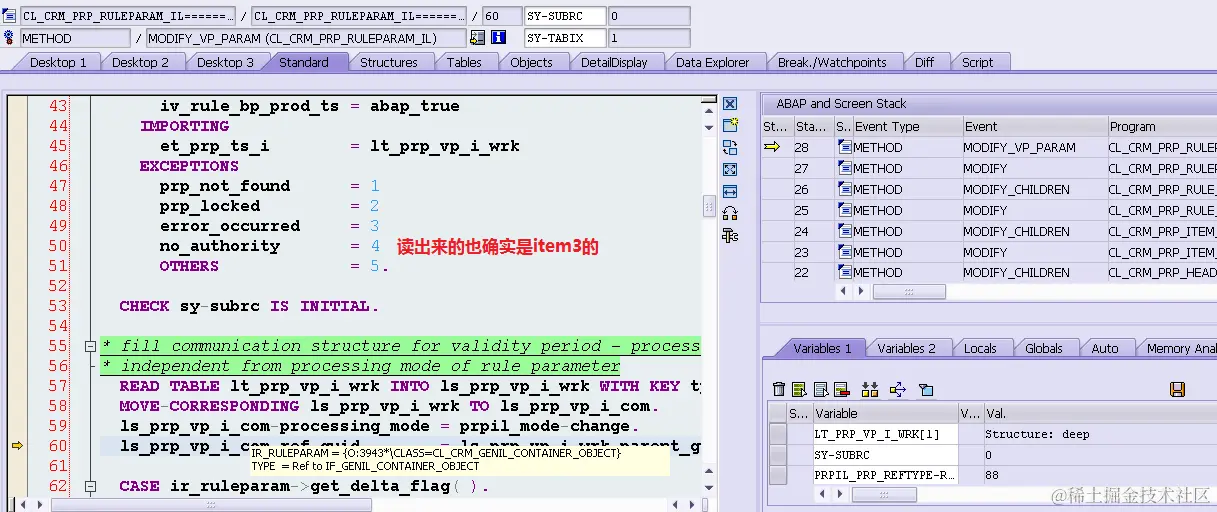
Task: Switch to the Globals tab
Action: pyautogui.click(x=1043, y=348)
